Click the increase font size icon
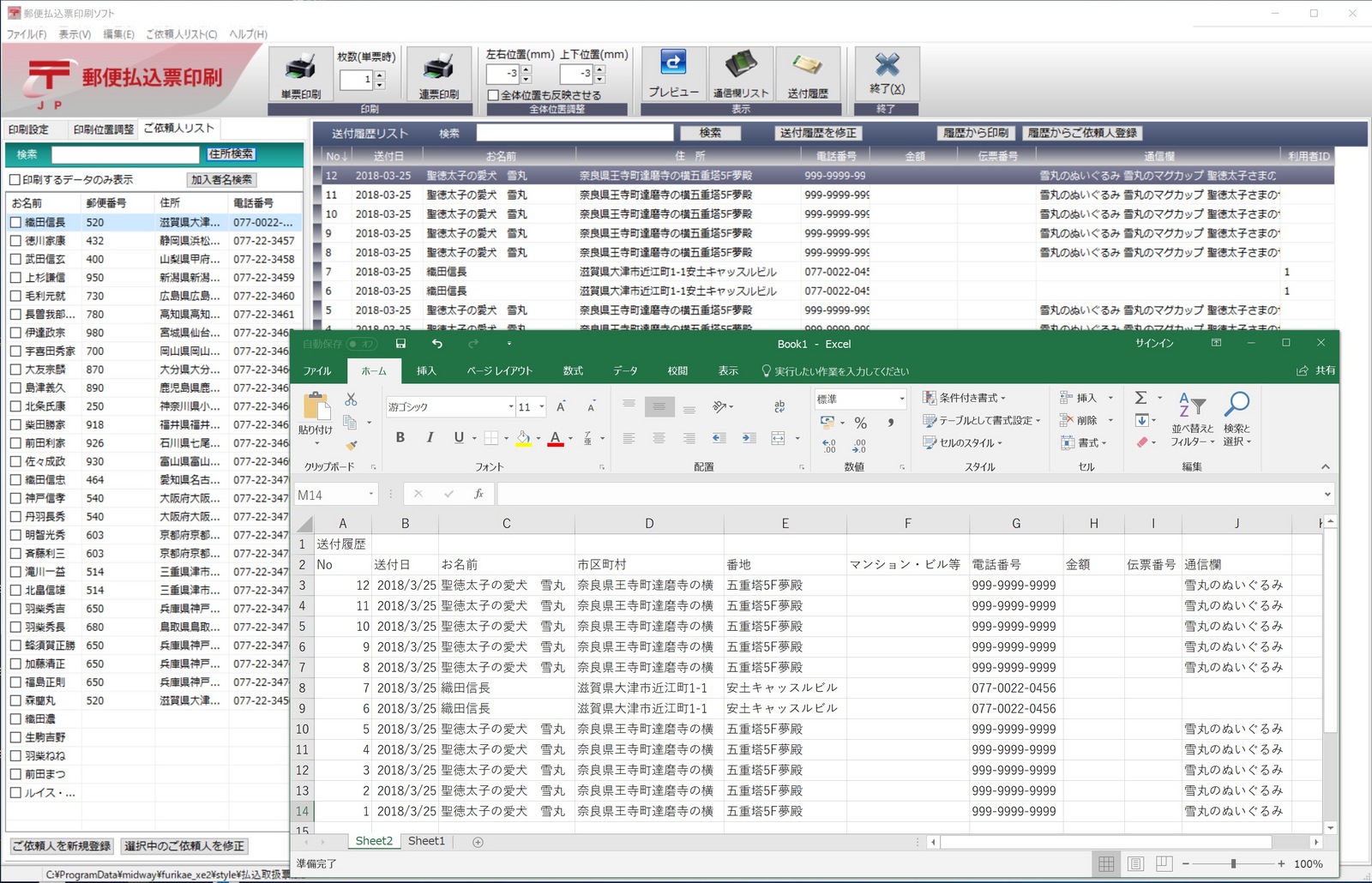The width and height of the screenshot is (1372, 883). point(561,406)
